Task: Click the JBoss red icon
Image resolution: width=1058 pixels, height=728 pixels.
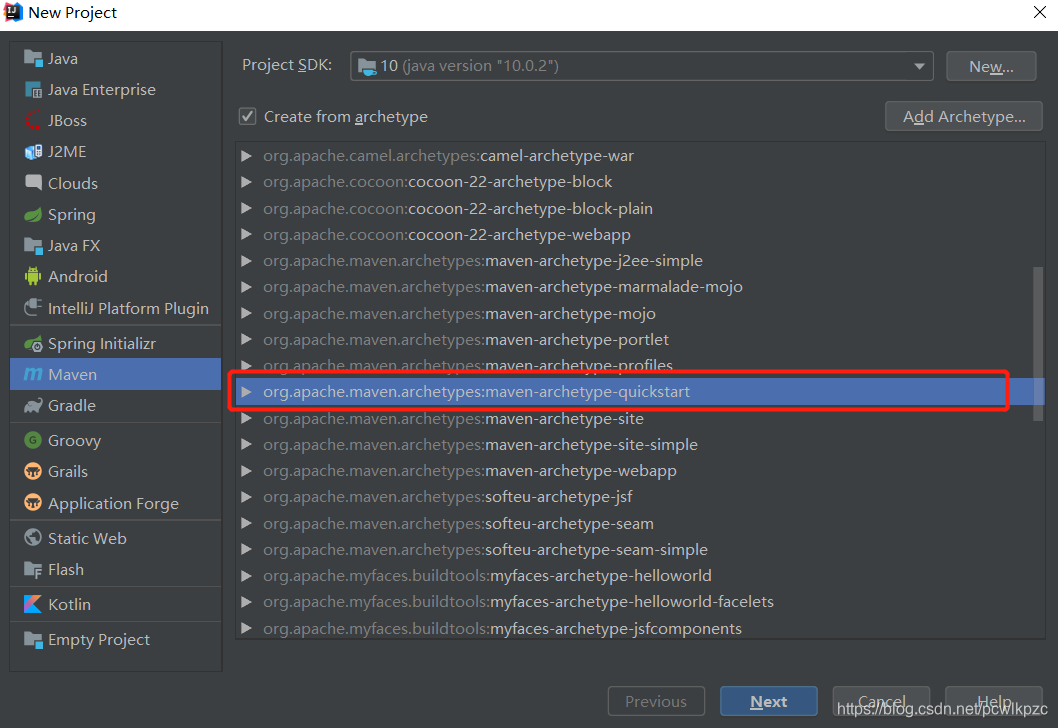Action: coord(33,120)
